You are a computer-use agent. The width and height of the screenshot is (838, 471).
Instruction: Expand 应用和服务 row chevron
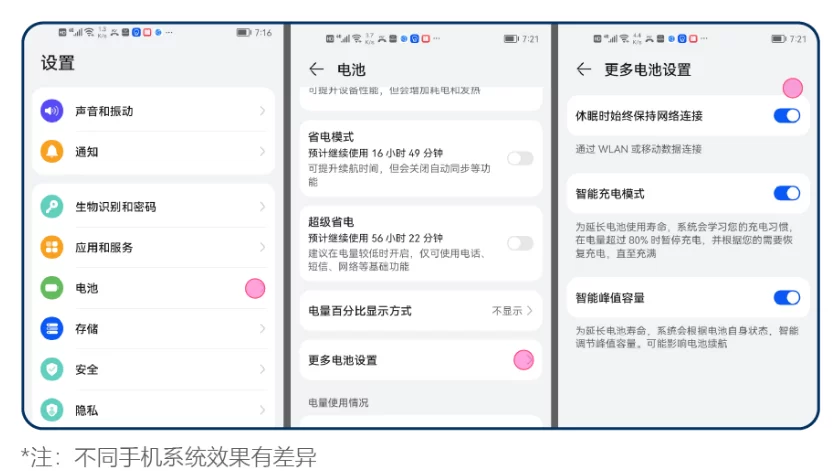point(262,247)
